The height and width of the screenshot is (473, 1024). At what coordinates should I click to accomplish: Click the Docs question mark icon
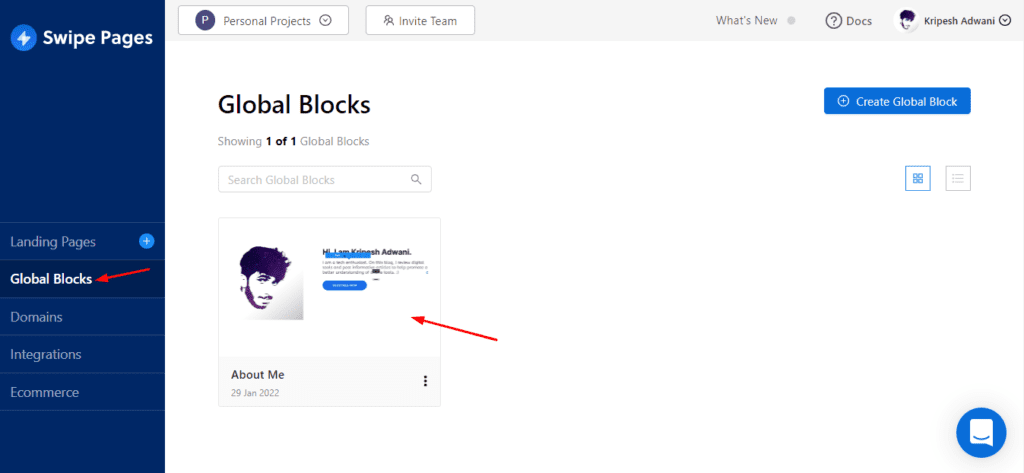833,21
